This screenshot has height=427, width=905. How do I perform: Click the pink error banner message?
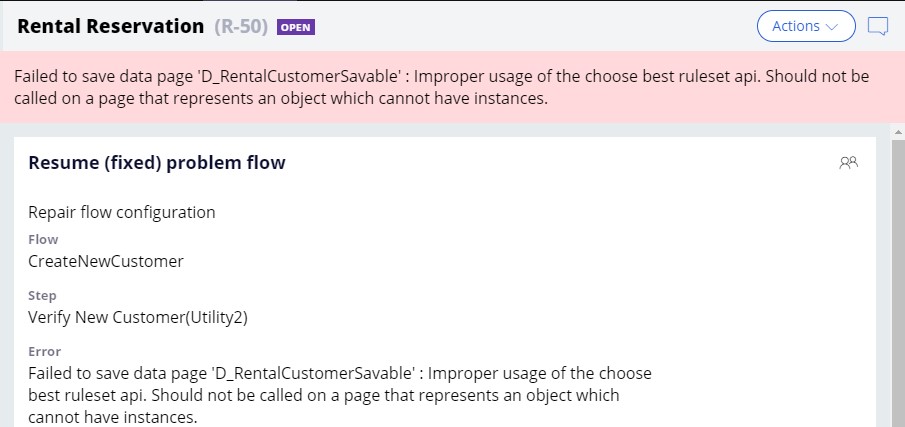(x=442, y=87)
